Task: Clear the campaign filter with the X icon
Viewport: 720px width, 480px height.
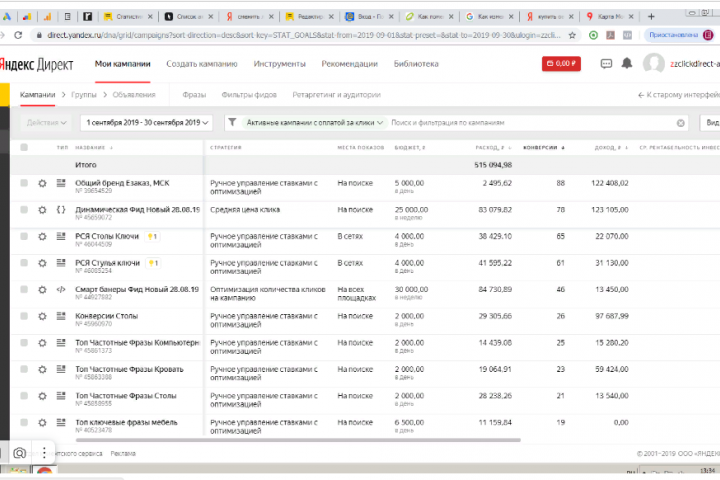Action: 681,123
